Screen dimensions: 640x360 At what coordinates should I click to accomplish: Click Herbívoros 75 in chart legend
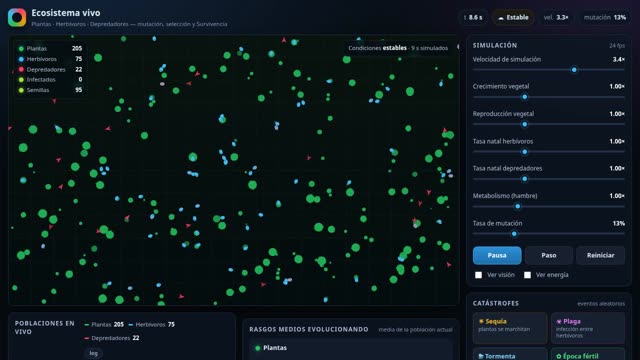point(151,324)
